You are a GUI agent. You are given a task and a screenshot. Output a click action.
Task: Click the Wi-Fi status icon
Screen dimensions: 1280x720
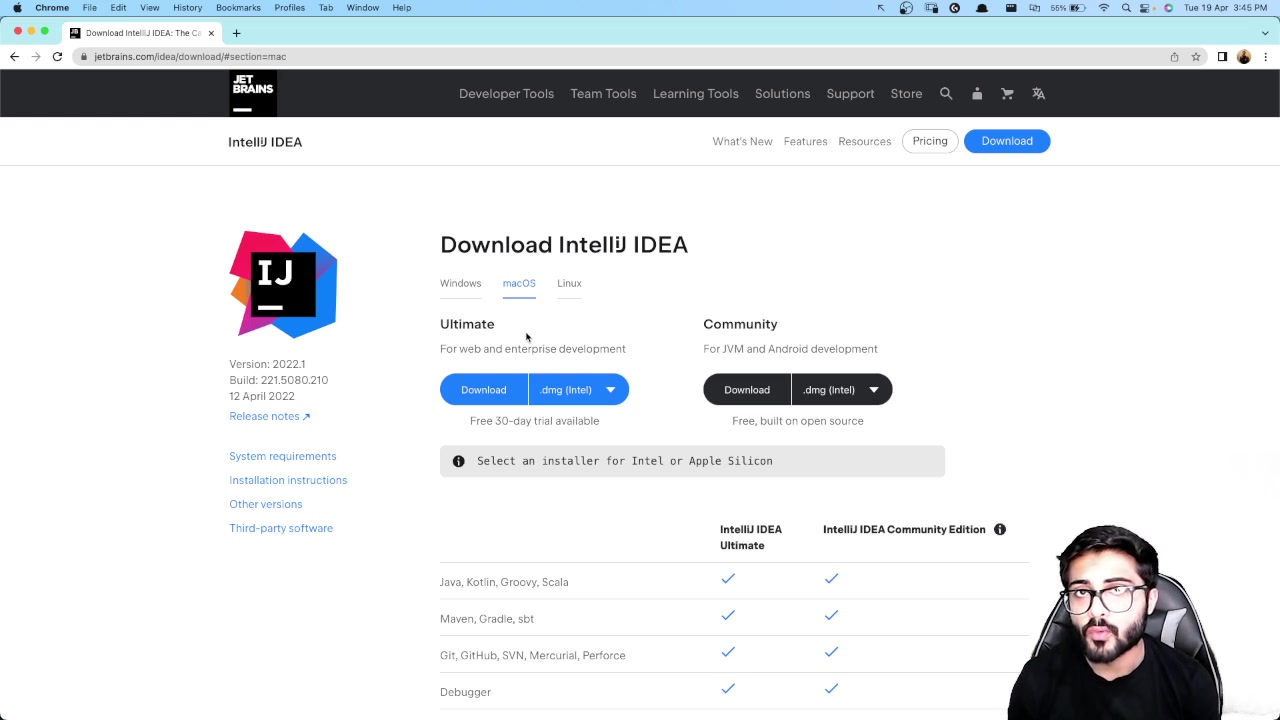click(x=1104, y=8)
